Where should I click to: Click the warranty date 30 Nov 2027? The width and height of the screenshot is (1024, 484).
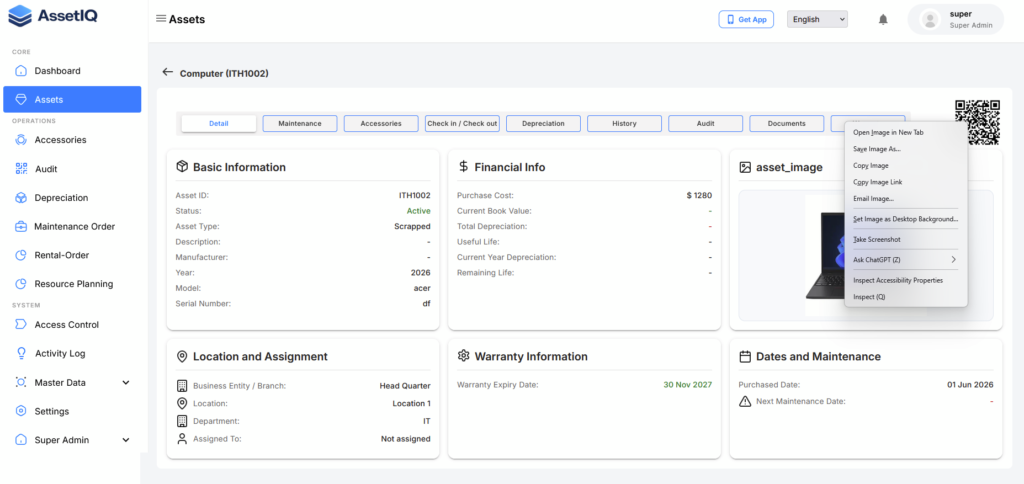click(688, 385)
